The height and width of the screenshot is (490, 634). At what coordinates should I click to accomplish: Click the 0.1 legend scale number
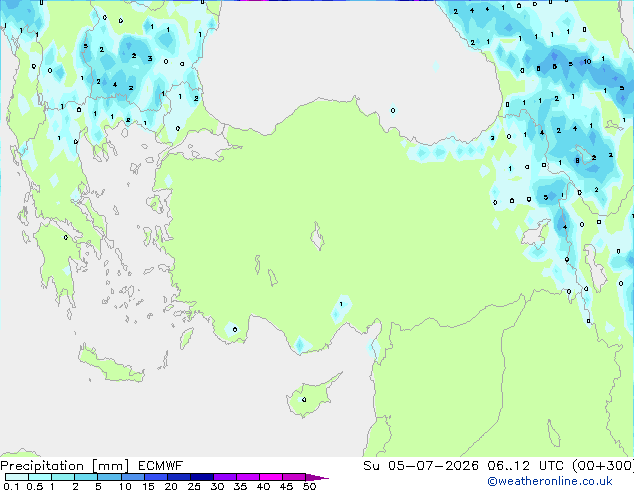coord(11,486)
